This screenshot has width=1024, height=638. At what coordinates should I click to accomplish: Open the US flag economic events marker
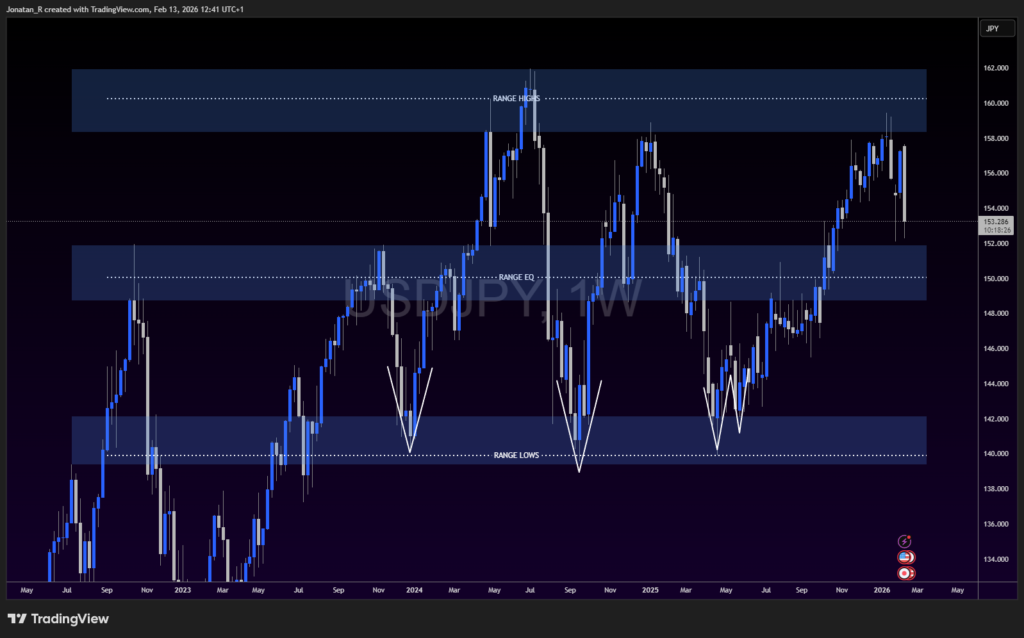click(x=906, y=557)
